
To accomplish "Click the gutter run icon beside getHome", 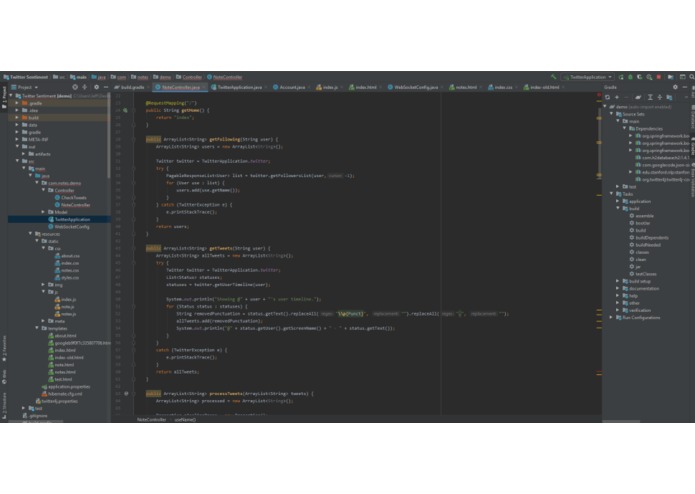I will click(x=125, y=110).
